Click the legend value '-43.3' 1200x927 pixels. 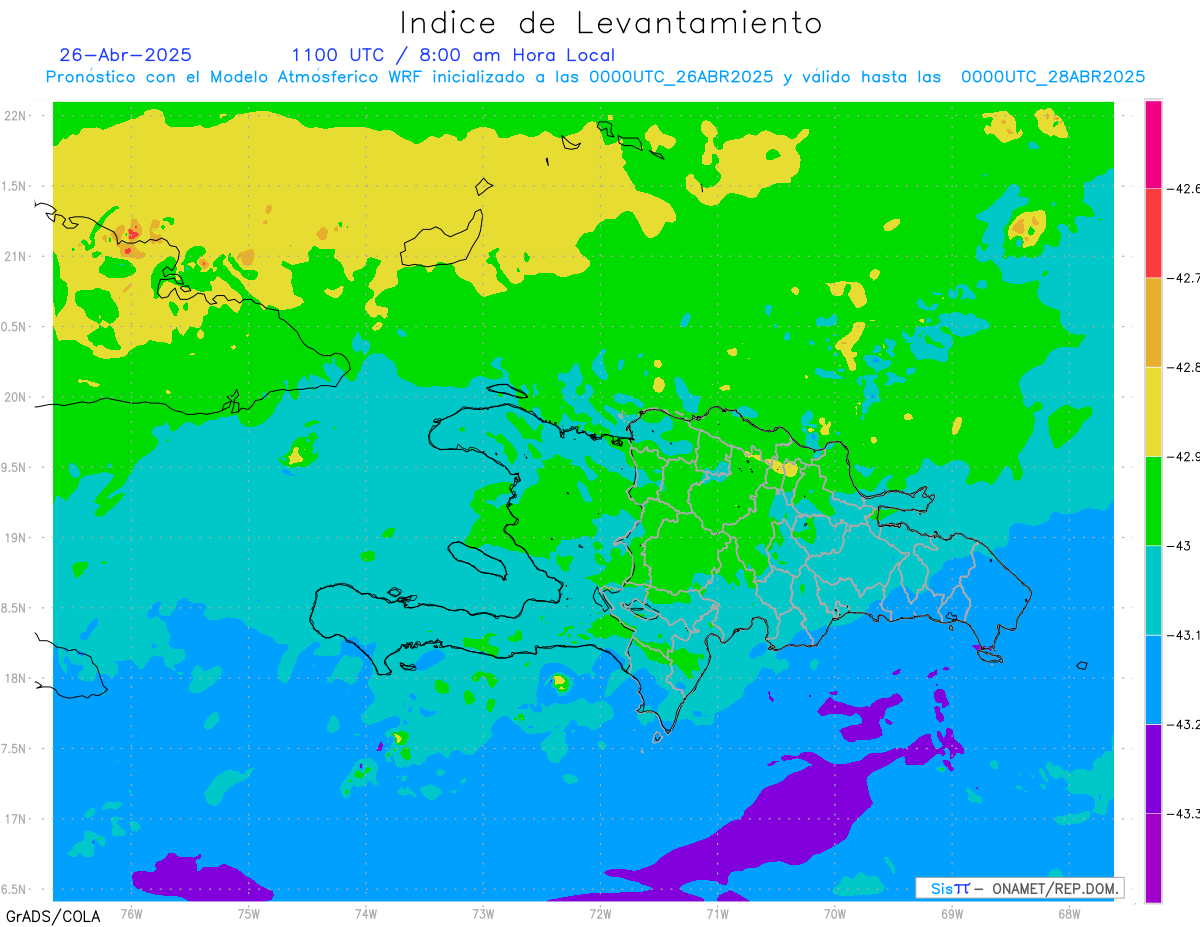pos(1184,813)
